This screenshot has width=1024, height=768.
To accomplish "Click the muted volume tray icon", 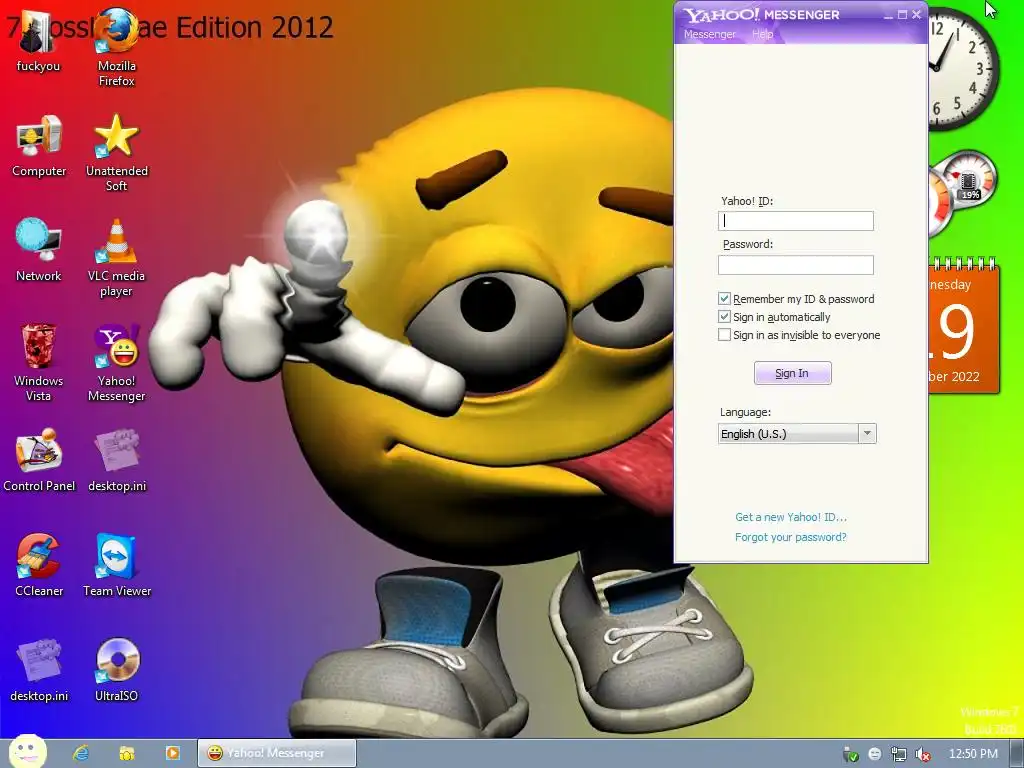I will pyautogui.click(x=923, y=754).
